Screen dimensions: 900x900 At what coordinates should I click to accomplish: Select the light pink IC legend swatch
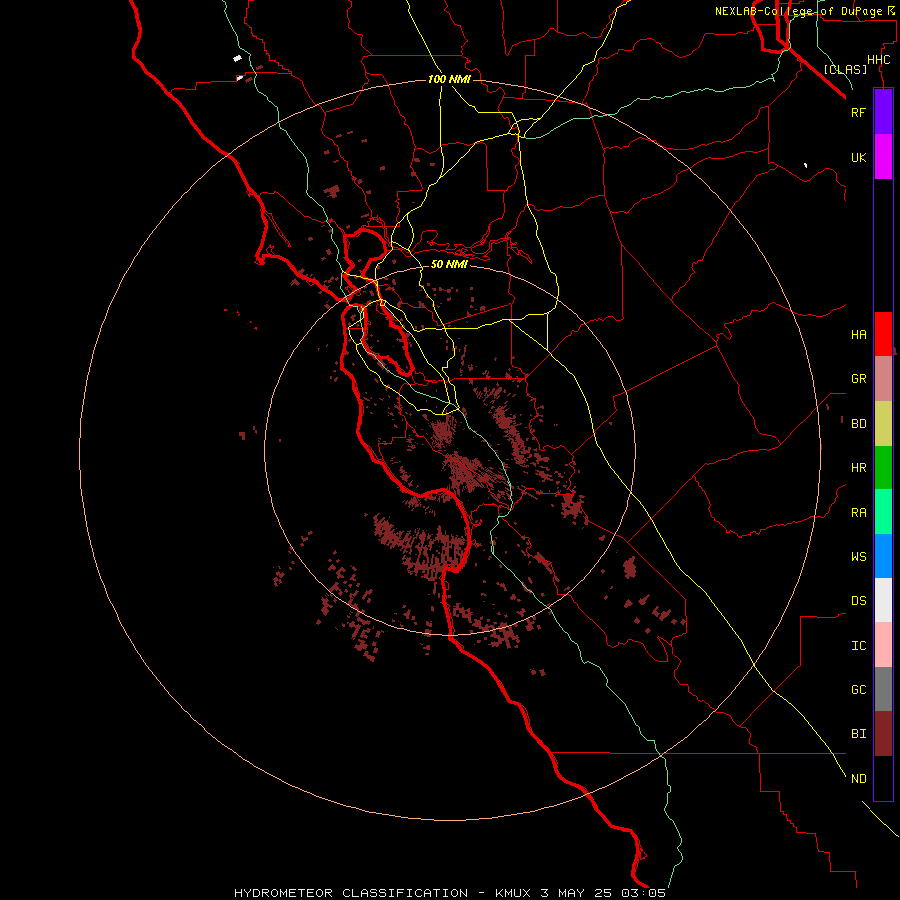883,645
